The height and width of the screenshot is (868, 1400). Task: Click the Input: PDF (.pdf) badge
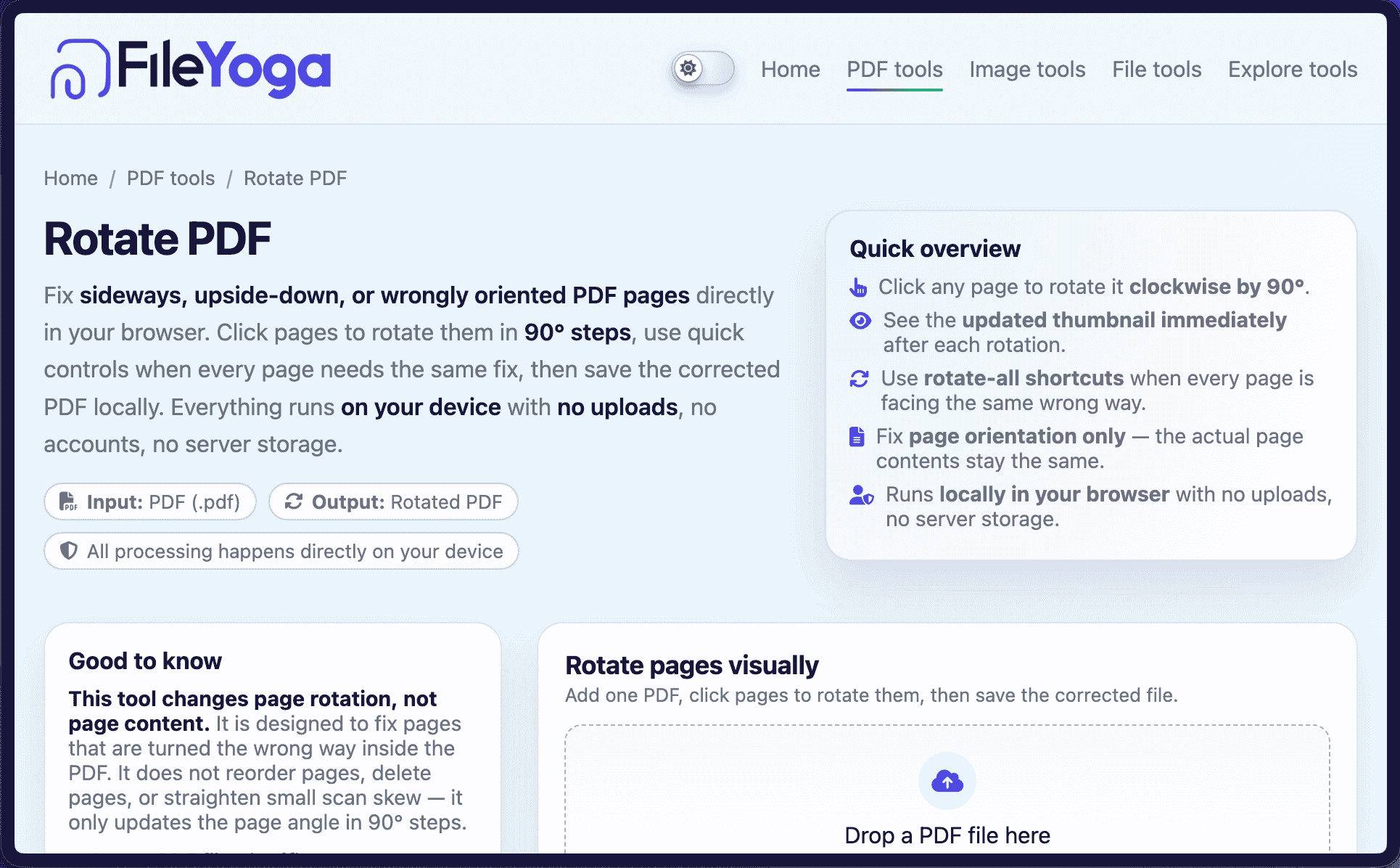(x=150, y=501)
